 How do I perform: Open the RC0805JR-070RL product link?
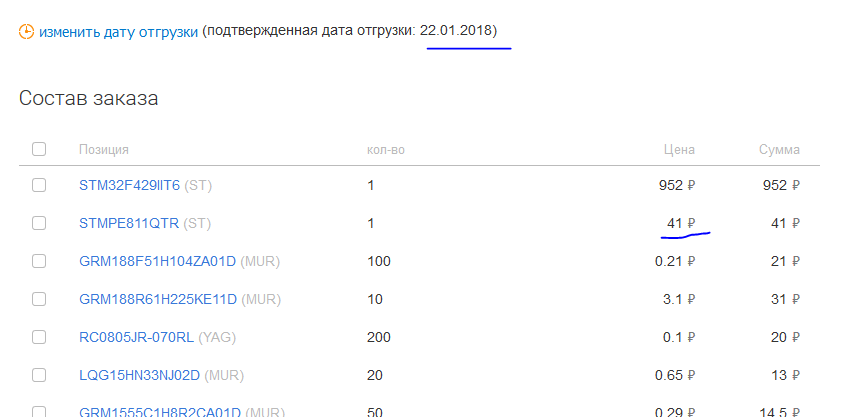[136, 338]
